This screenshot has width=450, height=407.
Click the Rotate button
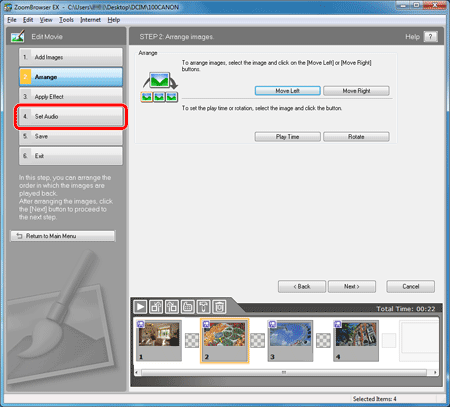[356, 137]
